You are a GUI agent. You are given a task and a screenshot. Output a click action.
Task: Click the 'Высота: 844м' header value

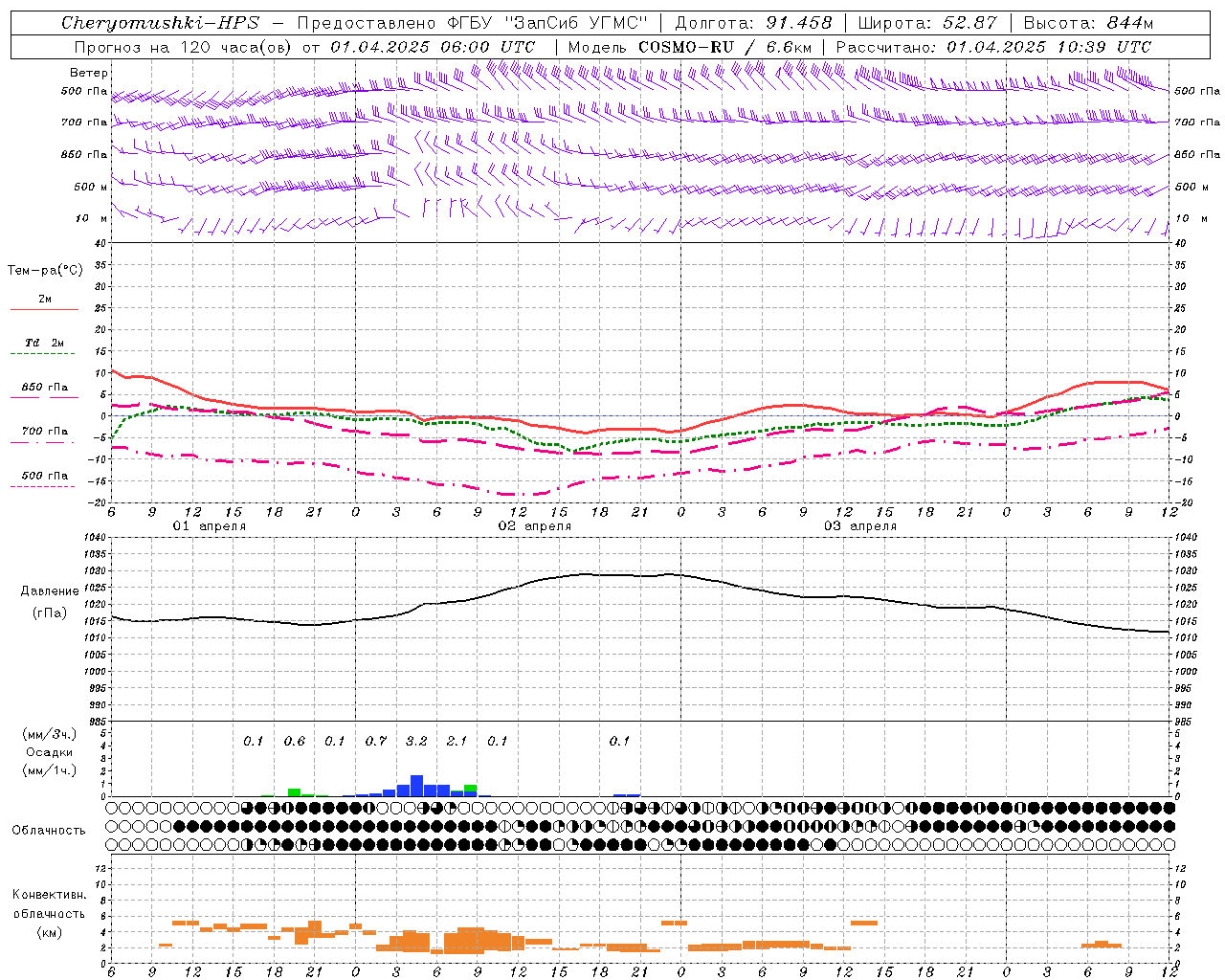pos(1088,23)
